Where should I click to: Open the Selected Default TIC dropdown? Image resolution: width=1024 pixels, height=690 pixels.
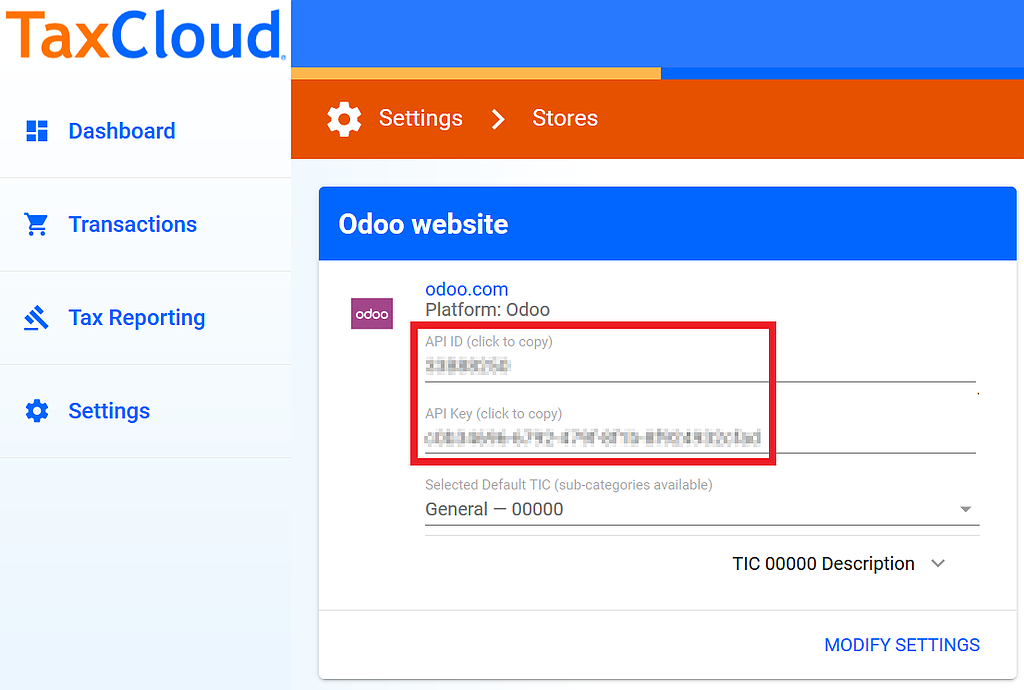pyautogui.click(x=700, y=509)
